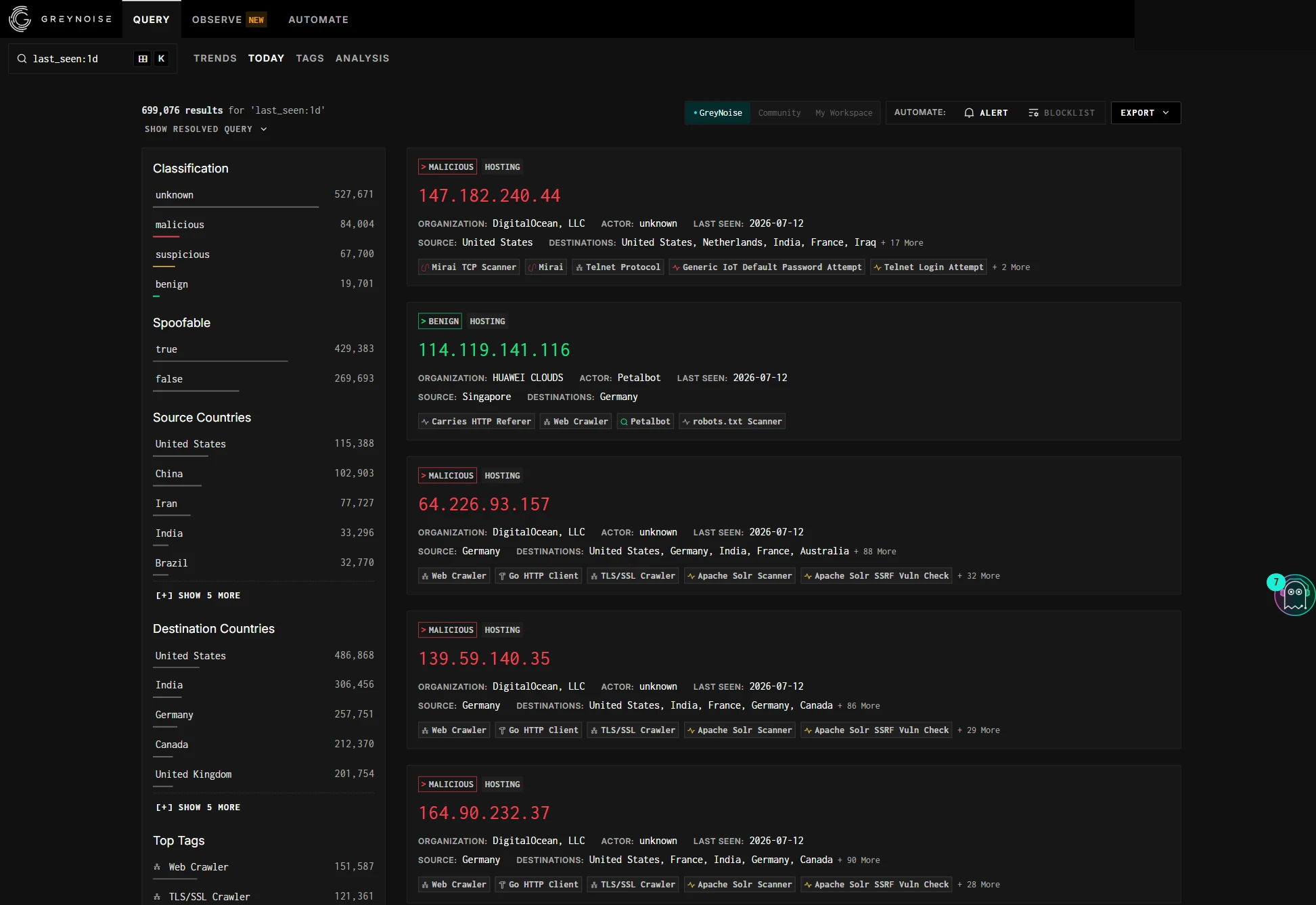Expand Show 5 More under Destination Countries
The width and height of the screenshot is (1316, 905).
click(x=198, y=808)
